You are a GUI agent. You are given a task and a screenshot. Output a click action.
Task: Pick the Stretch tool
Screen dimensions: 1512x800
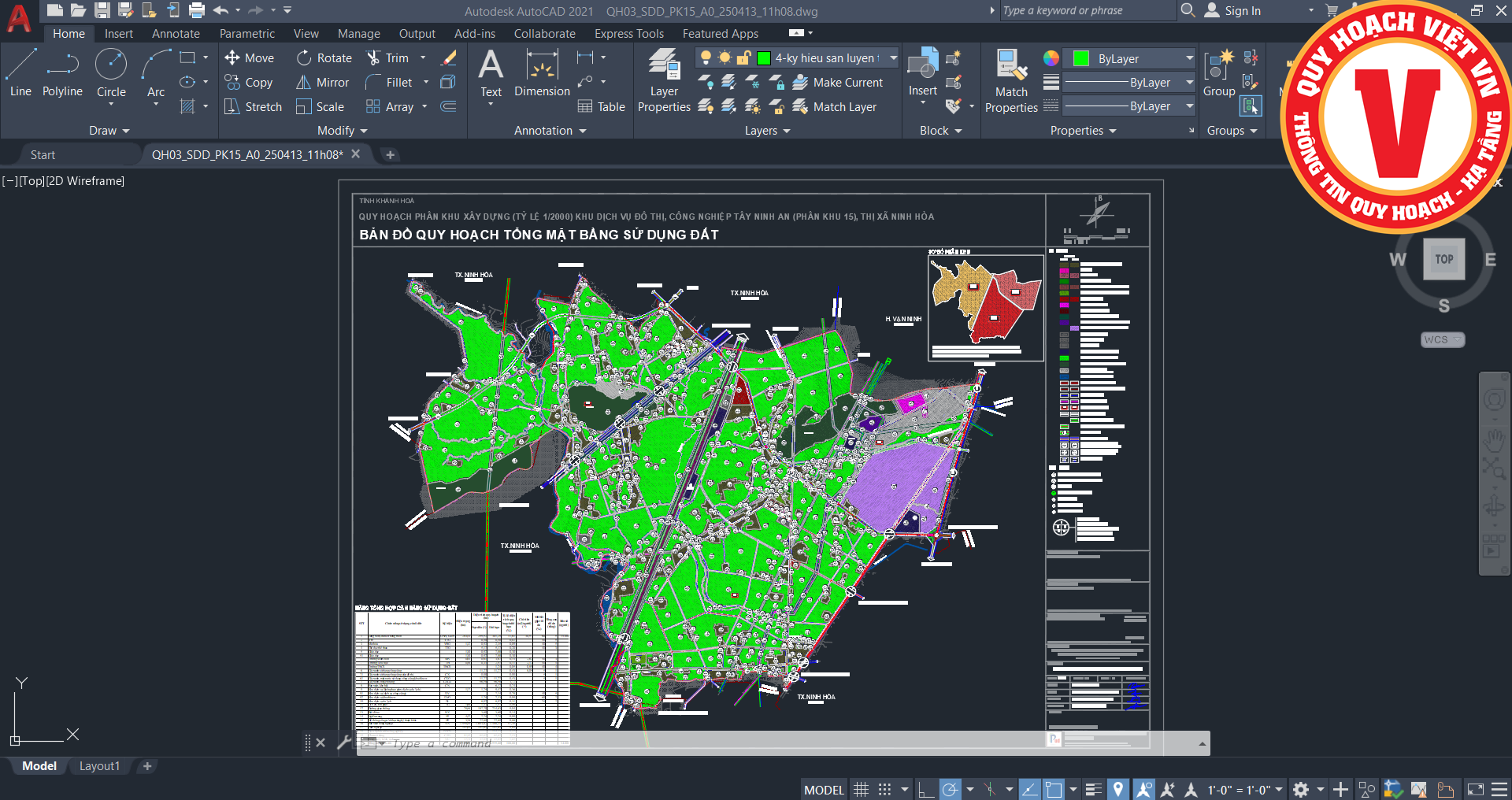pyautogui.click(x=253, y=107)
